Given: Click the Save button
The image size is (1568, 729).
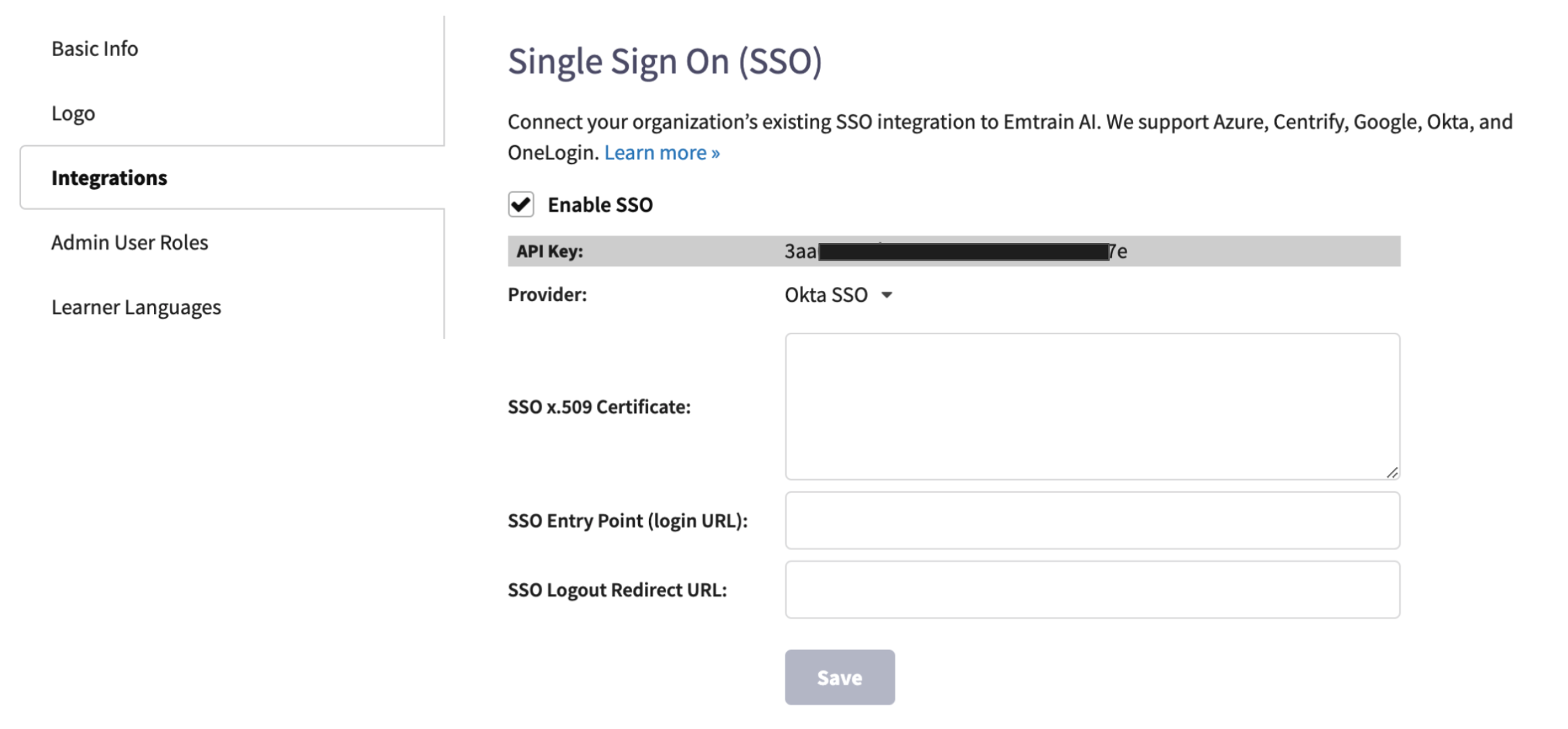Looking at the screenshot, I should click(839, 677).
